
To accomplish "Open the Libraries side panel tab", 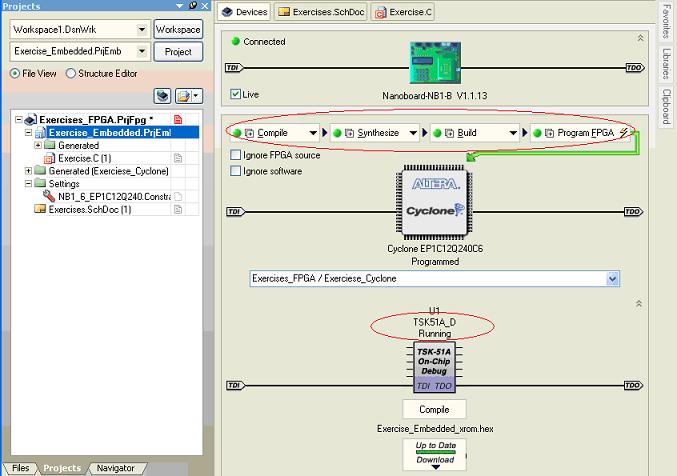I will (666, 64).
